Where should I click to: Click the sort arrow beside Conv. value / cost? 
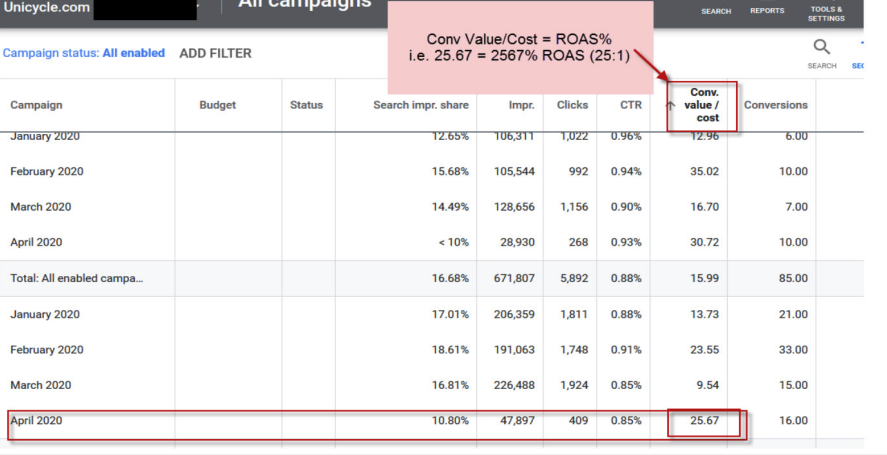click(670, 105)
